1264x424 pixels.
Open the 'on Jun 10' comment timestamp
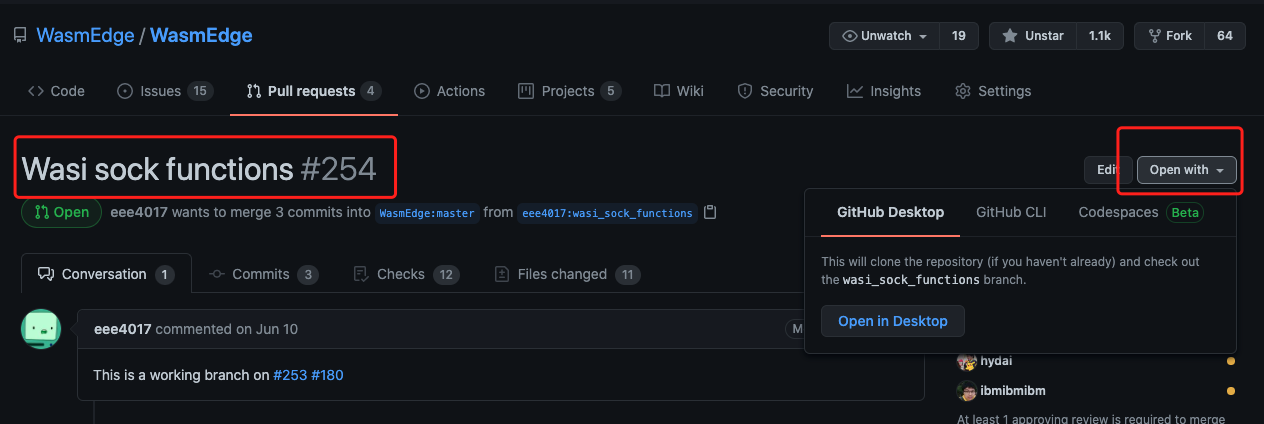coord(266,329)
